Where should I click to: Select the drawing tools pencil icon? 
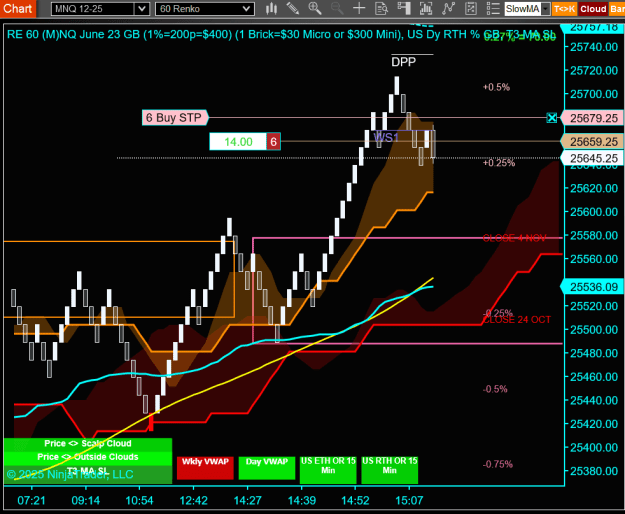tap(293, 8)
